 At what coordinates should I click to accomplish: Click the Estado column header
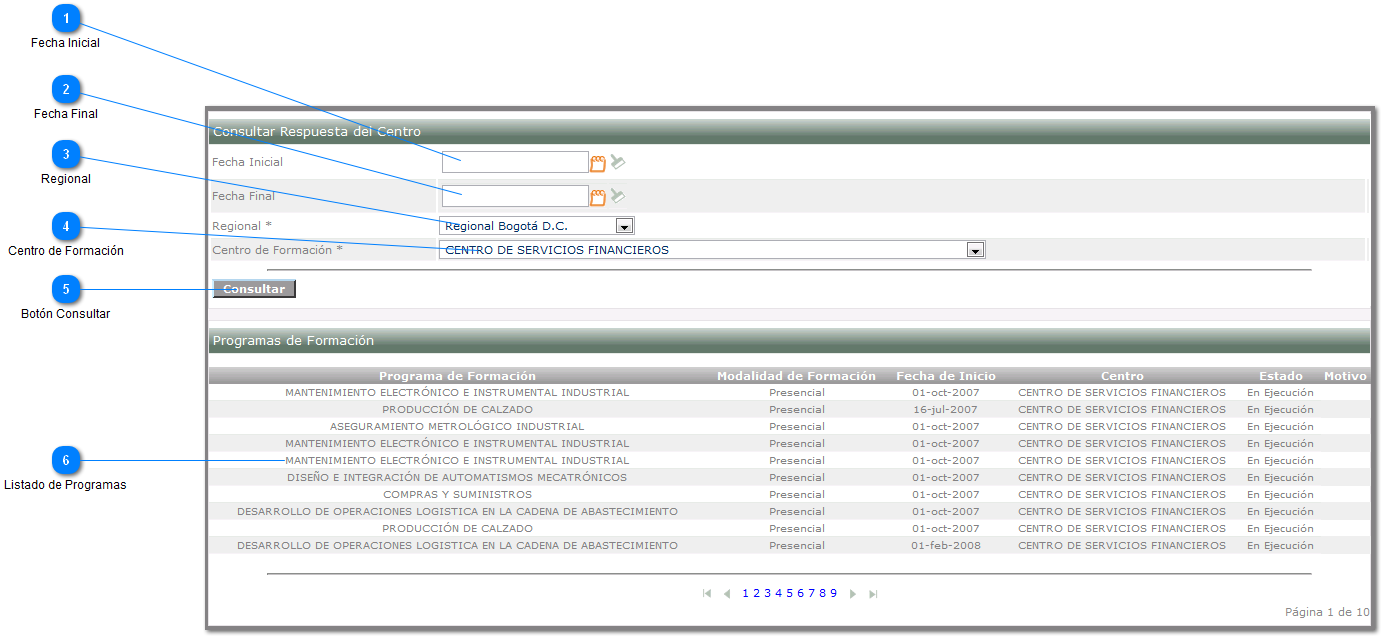coord(1280,376)
